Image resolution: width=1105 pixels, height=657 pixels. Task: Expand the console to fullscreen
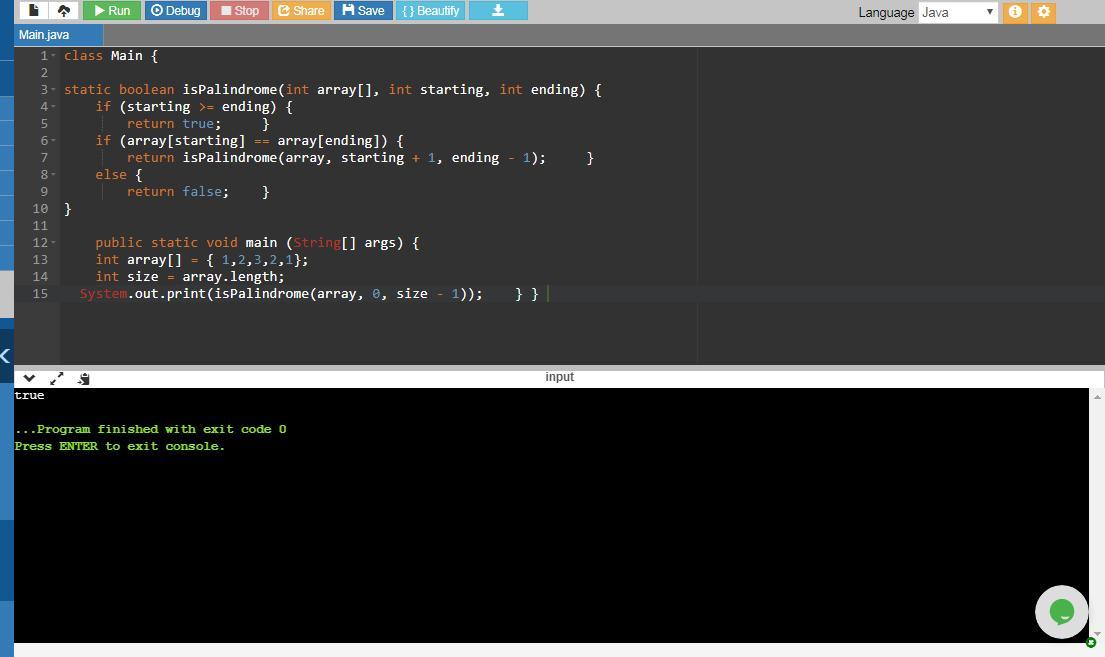[56, 378]
